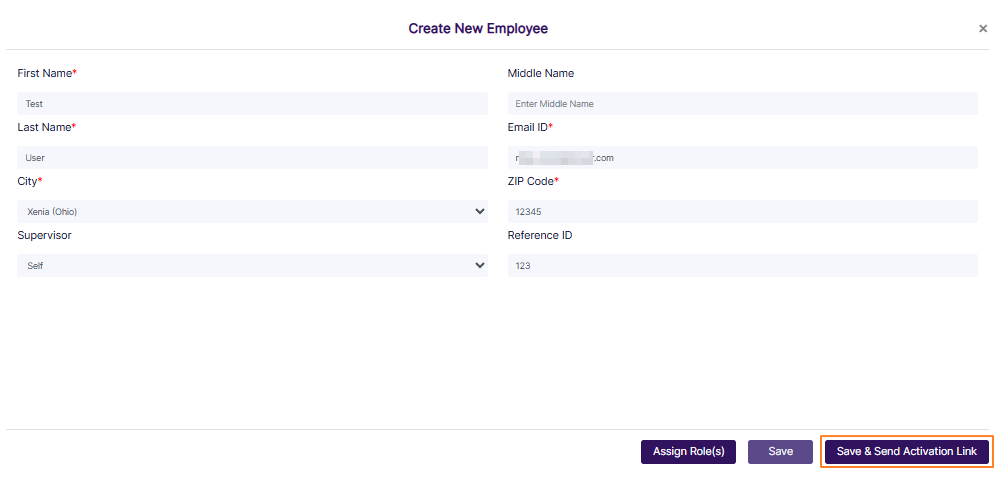Click the City label above the dropdown
Viewport: 999px width, 477px height.
click(29, 182)
